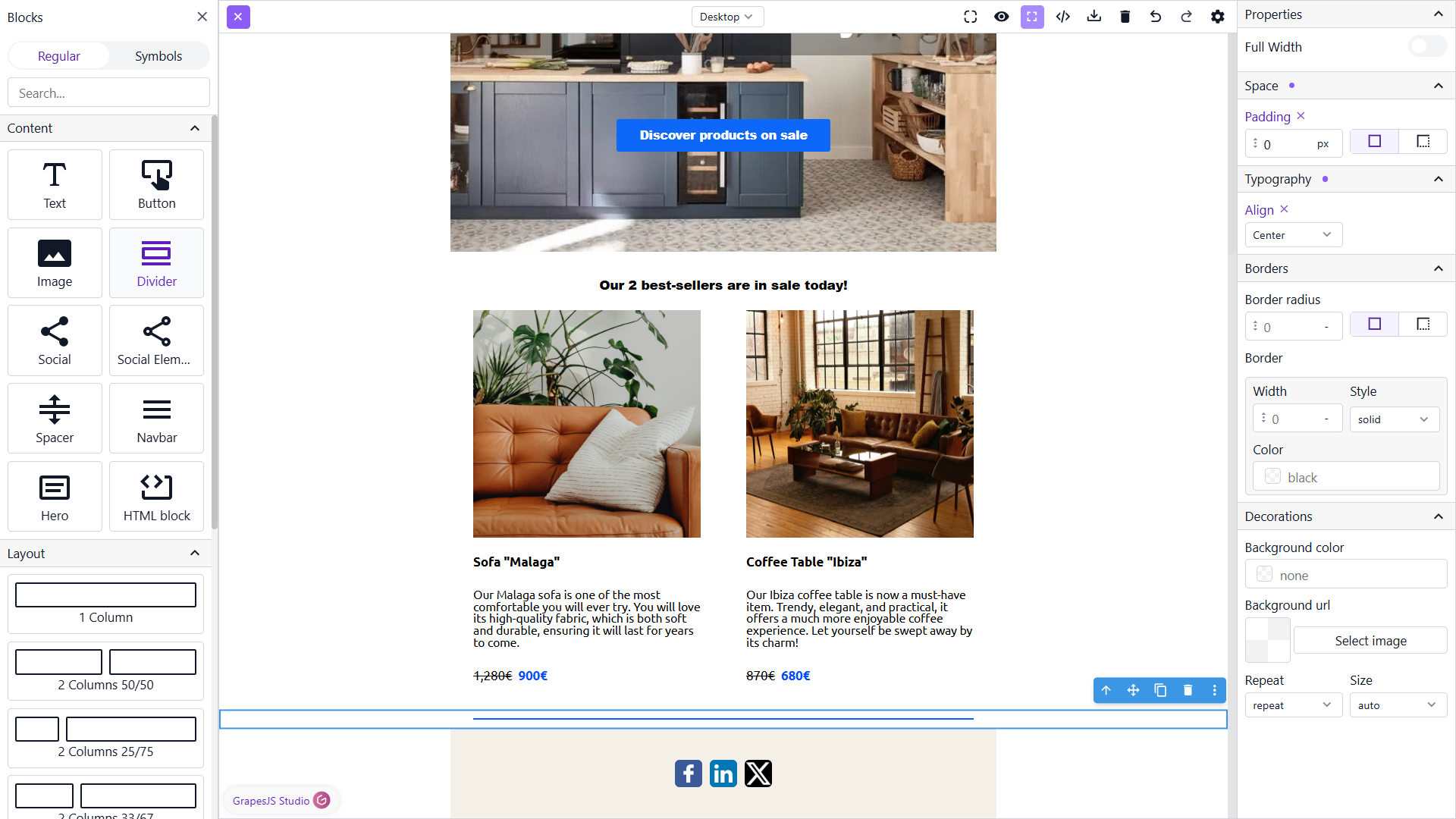The height and width of the screenshot is (819, 1456).
Task: Click Discover products on sale button
Action: 723,135
